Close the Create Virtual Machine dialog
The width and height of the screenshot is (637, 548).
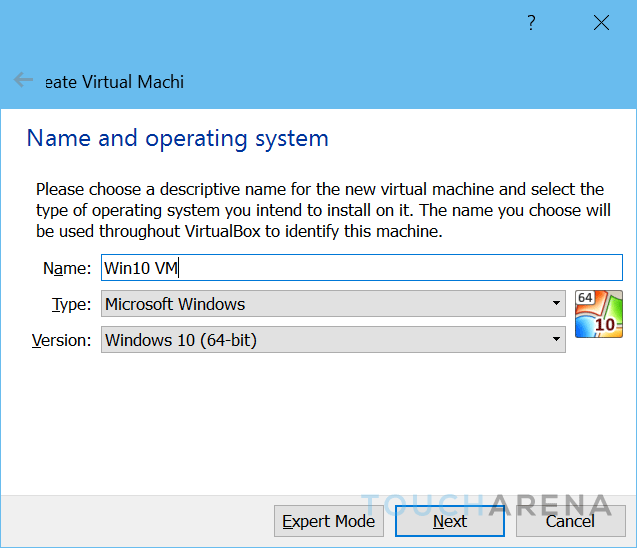[601, 23]
